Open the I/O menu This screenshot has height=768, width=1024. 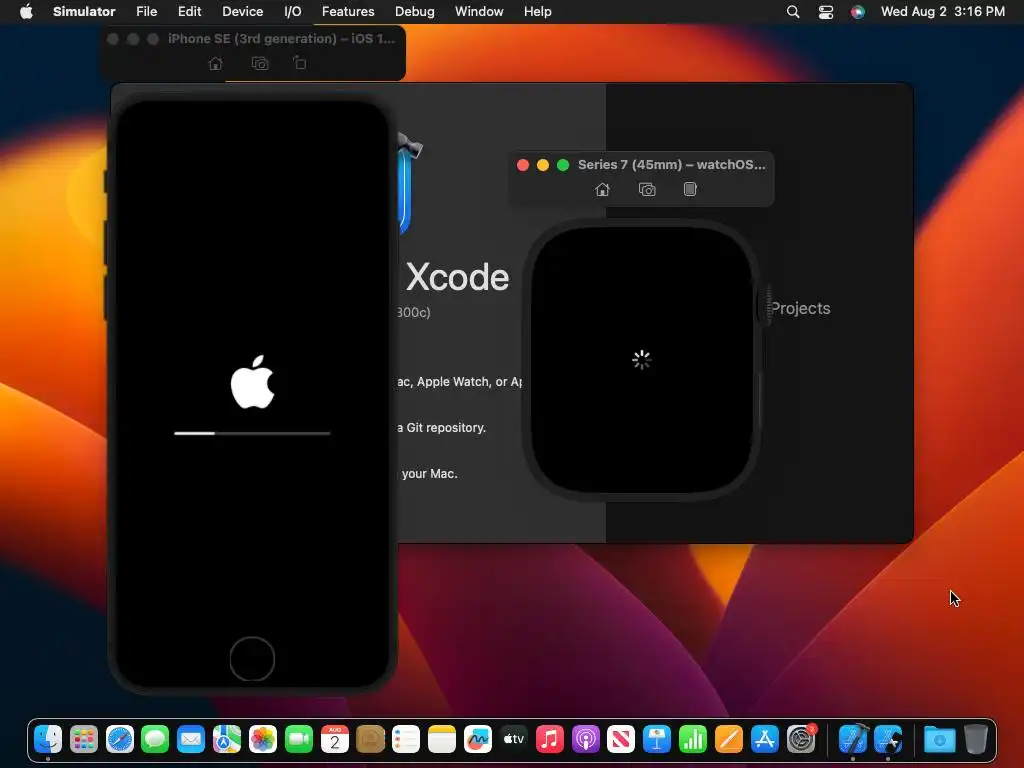click(293, 12)
